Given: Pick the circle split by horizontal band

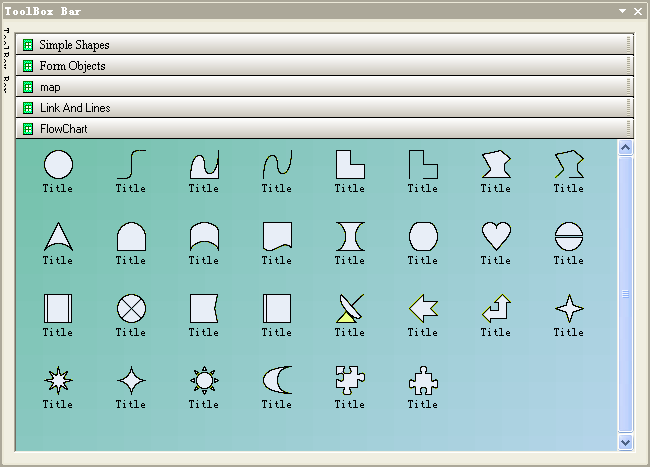Looking at the screenshot, I should click(x=569, y=237).
